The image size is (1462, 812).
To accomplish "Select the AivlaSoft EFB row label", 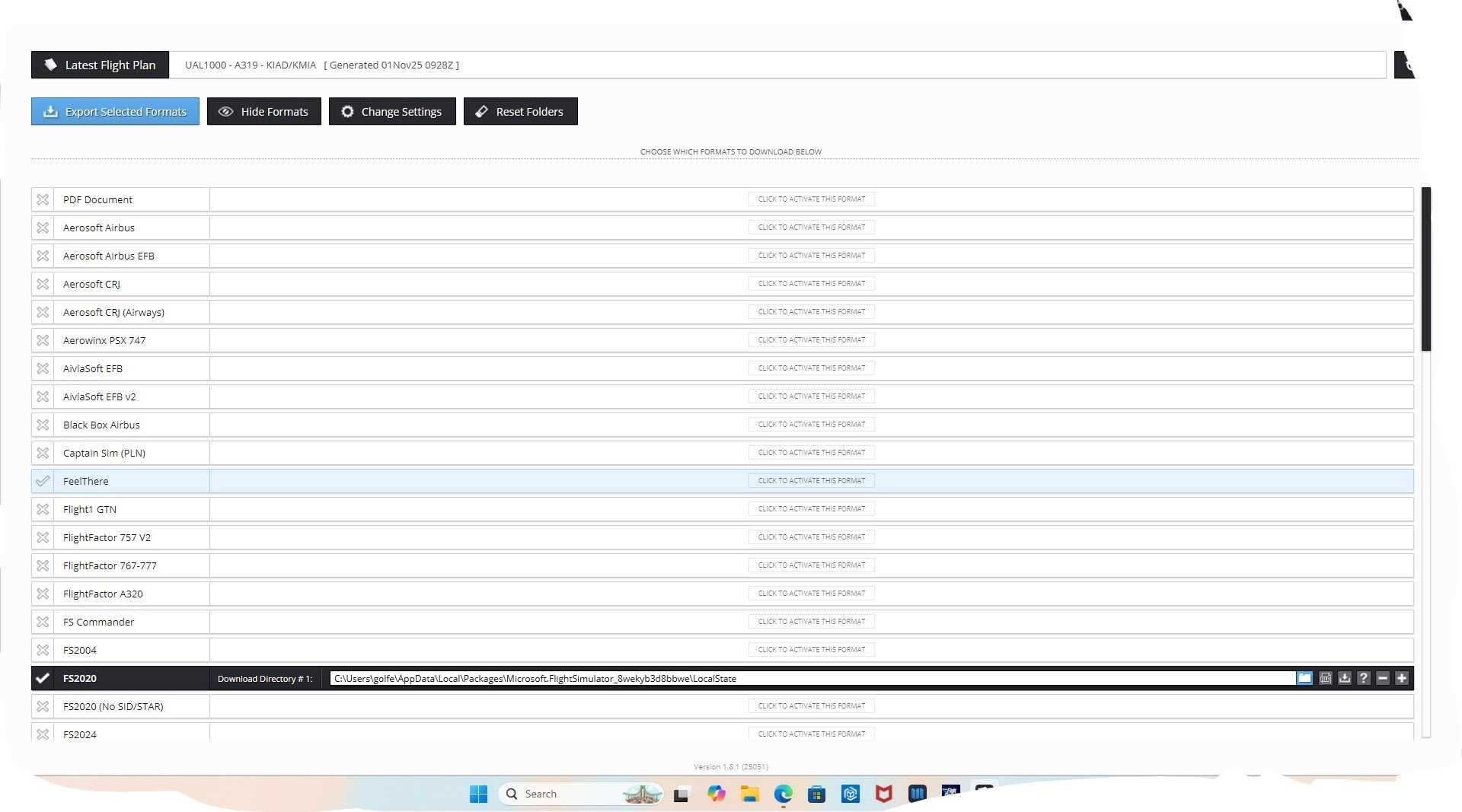I will point(93,368).
